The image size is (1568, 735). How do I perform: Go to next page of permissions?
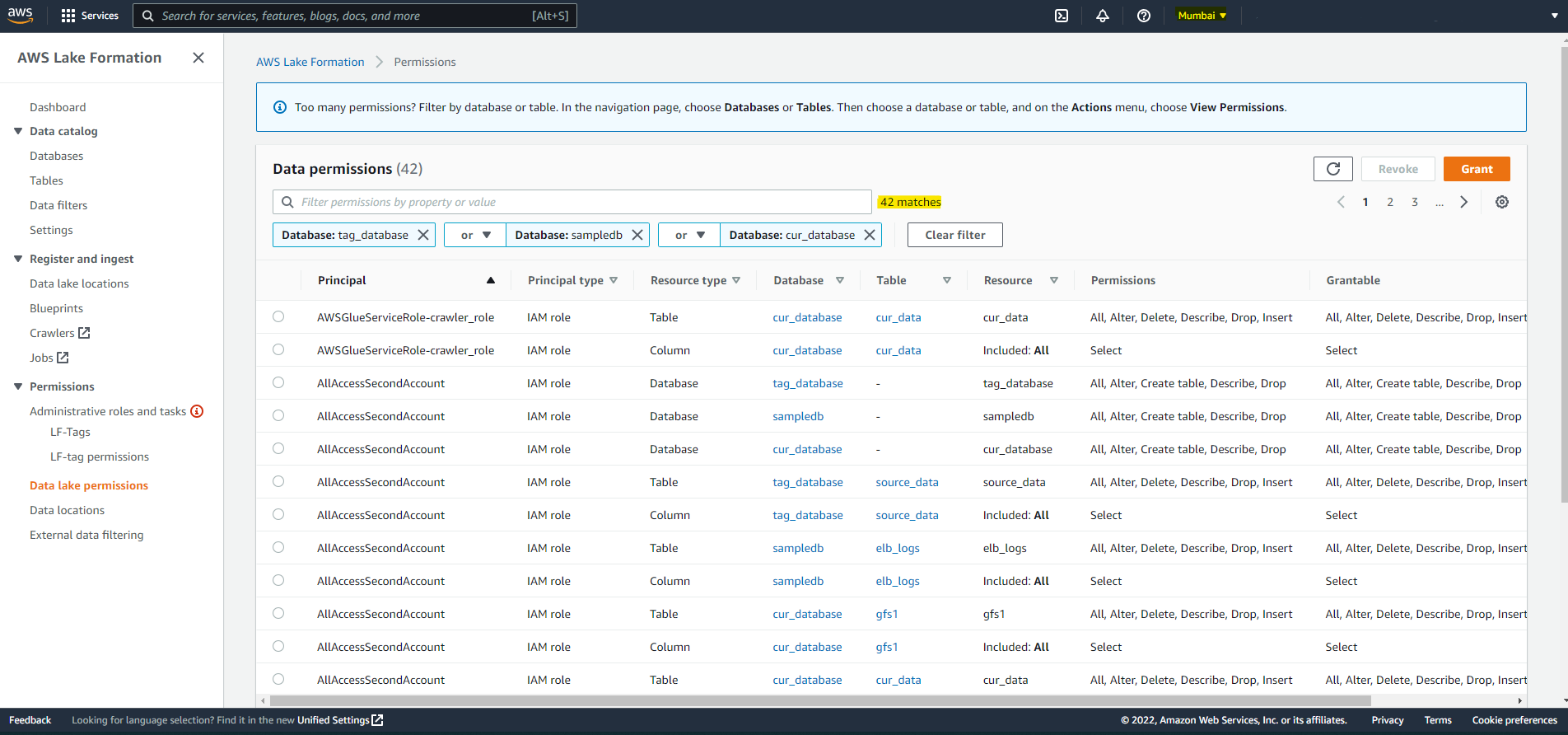(1463, 202)
